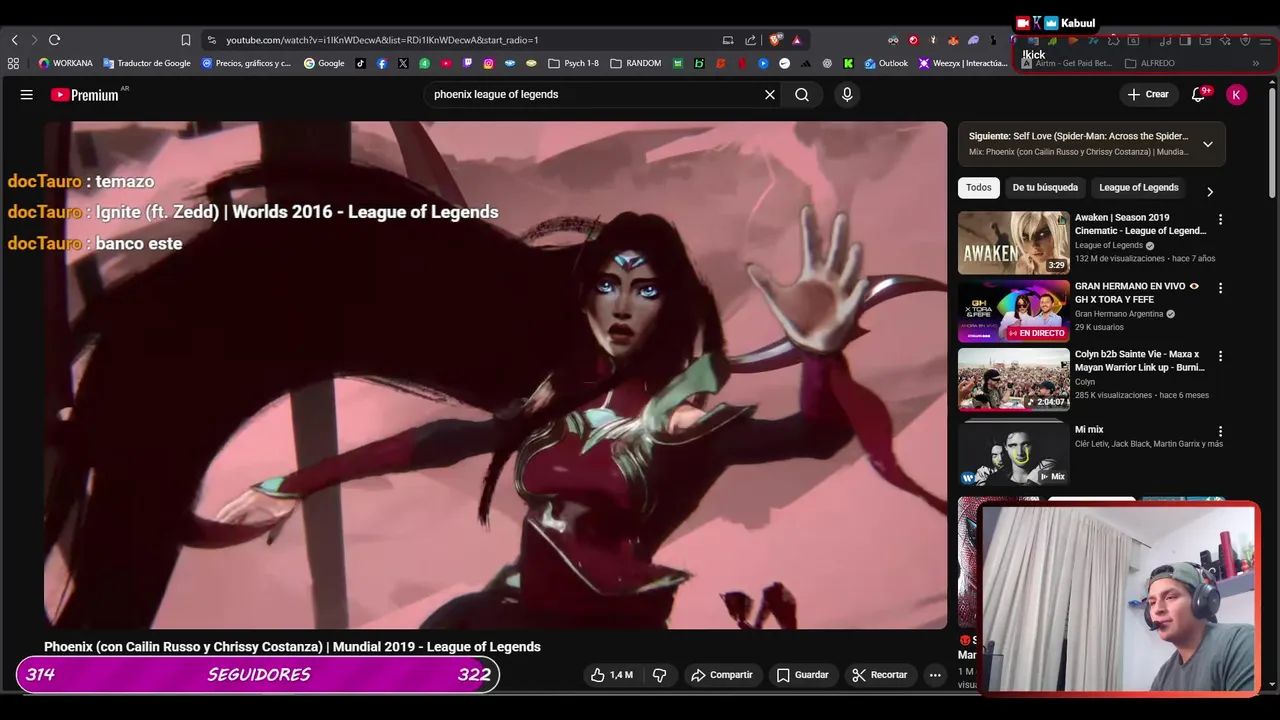Select the De tu búsqueda chip
The width and height of the screenshot is (1280, 720).
pyautogui.click(x=1045, y=187)
